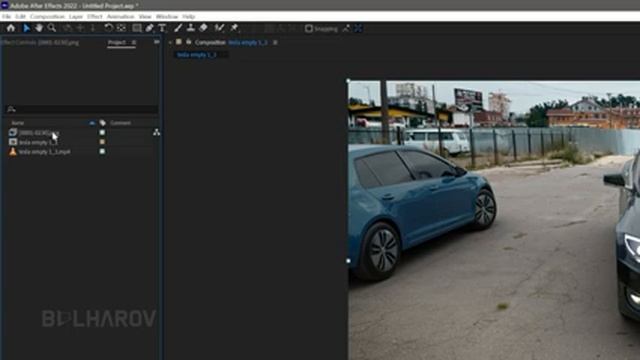
Task: Click the label tag column header icon
Action: point(102,123)
